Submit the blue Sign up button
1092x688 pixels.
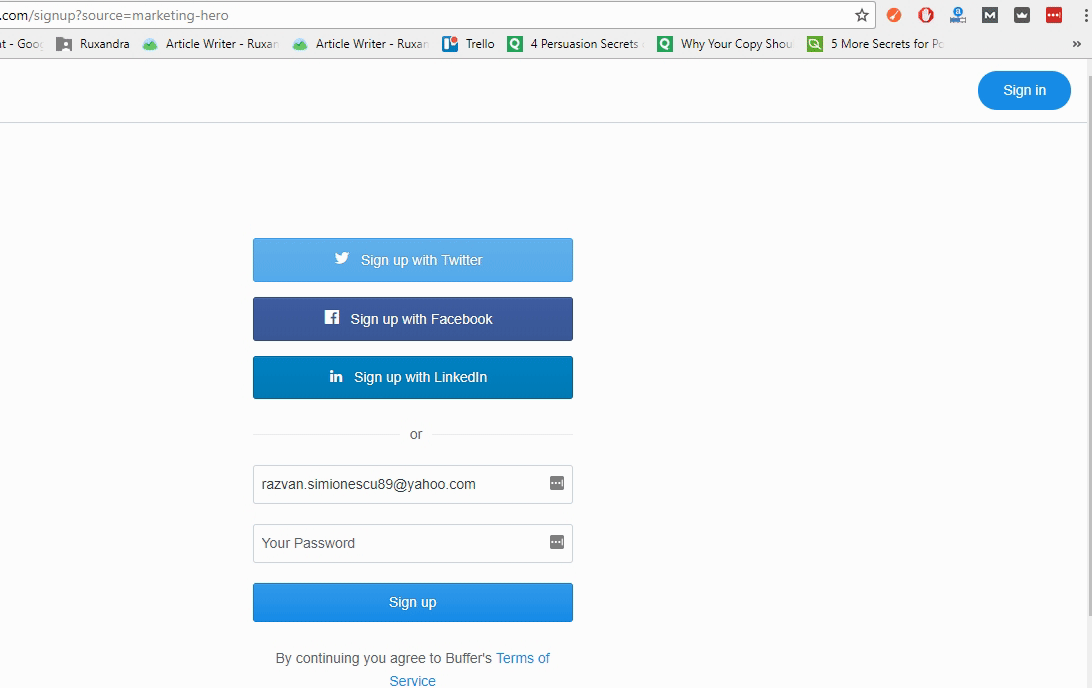tap(412, 602)
